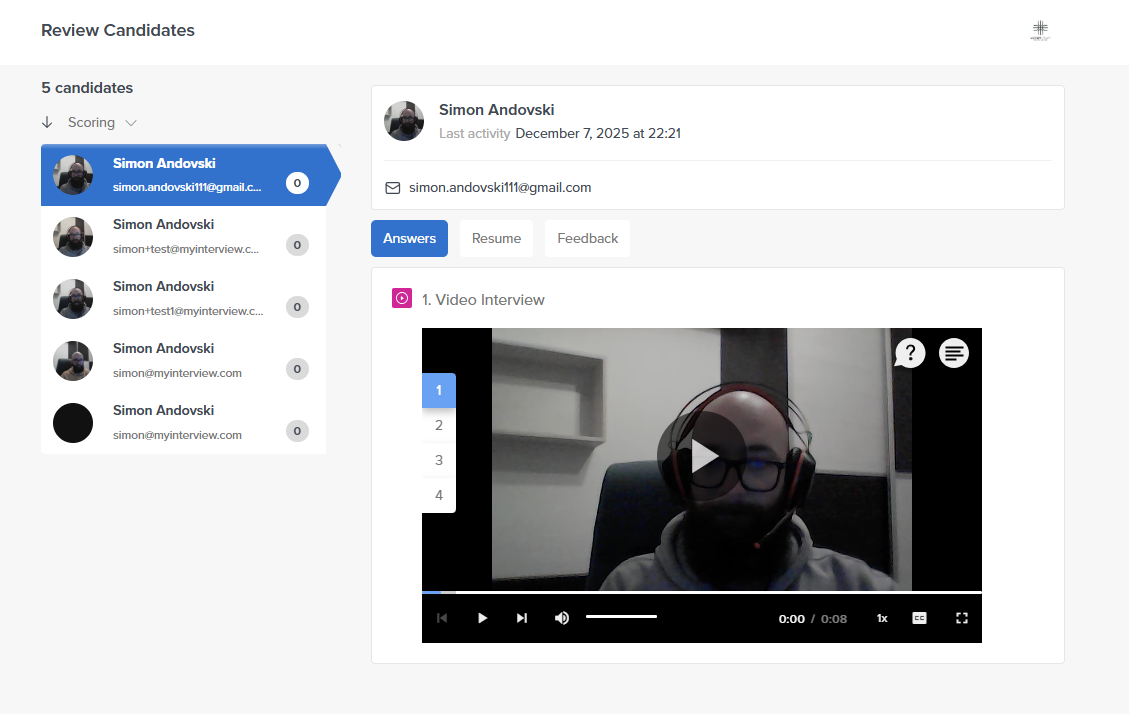The width and height of the screenshot is (1129, 714).
Task: Toggle the sort direction arrow
Action: 47,122
